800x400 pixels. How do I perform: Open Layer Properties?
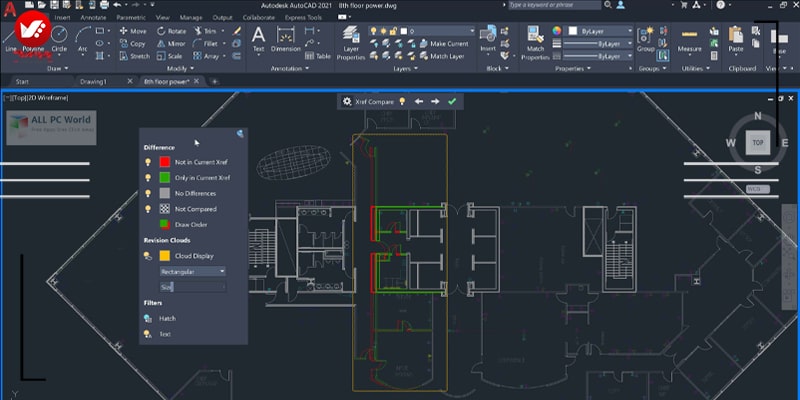(x=351, y=43)
